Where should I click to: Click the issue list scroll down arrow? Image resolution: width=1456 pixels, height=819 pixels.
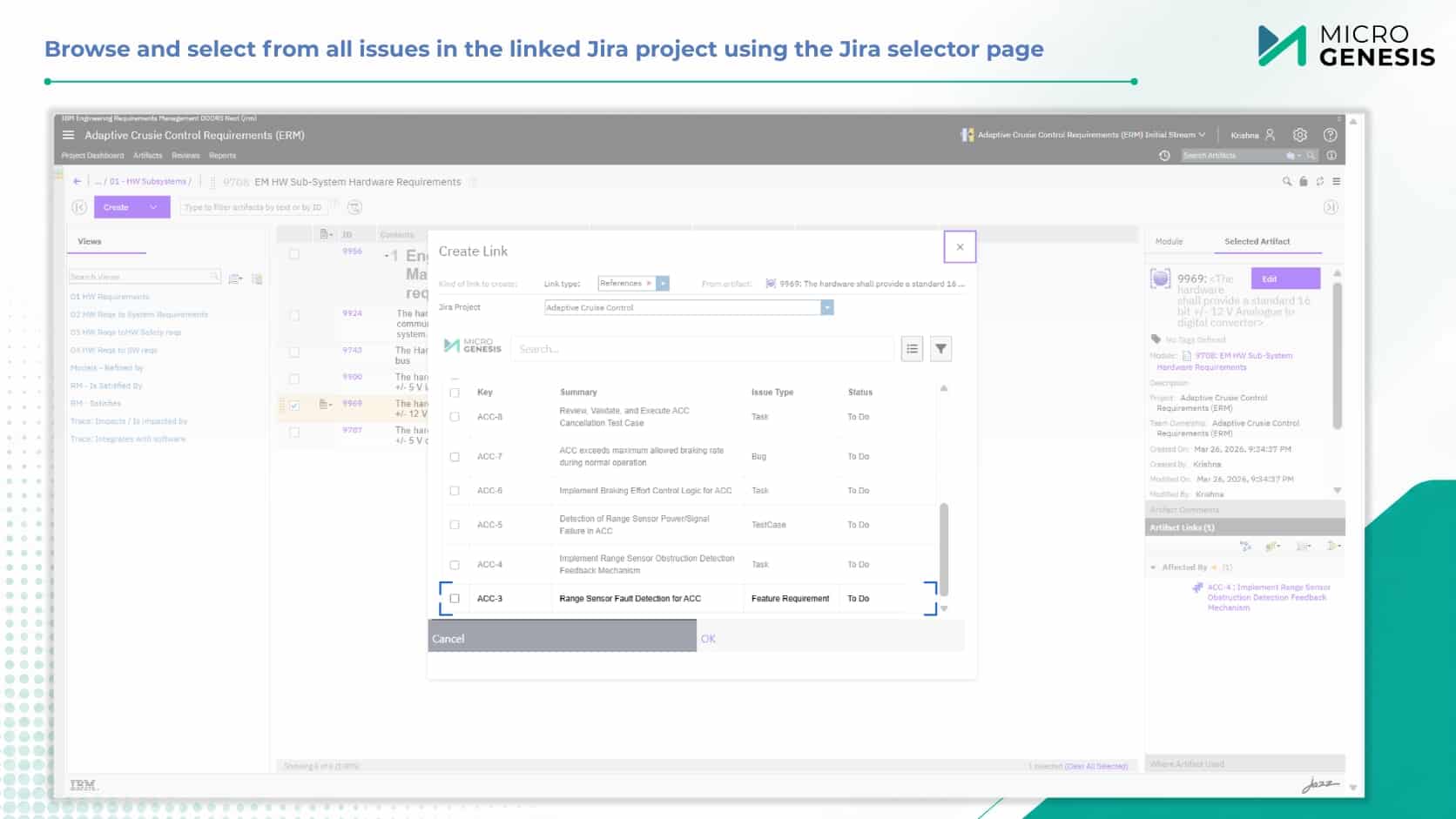point(944,608)
